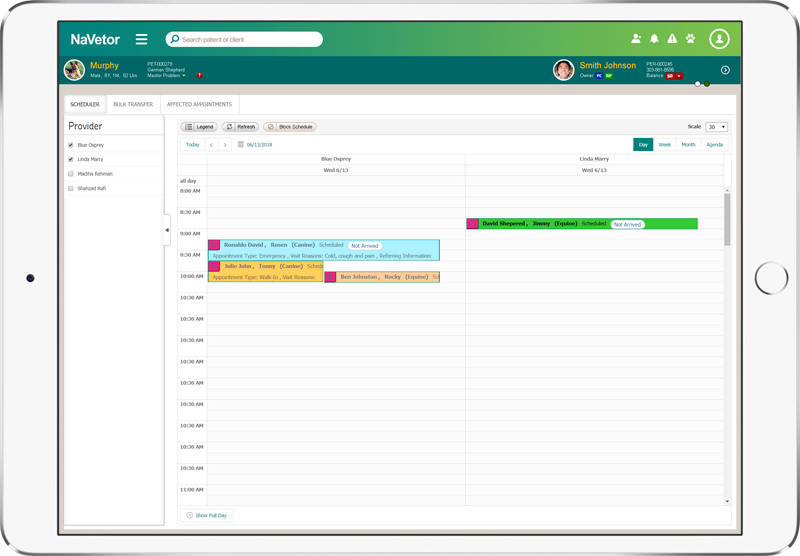Check the Shahzad Rafi provider checkbox
800x556 pixels.
(70, 188)
